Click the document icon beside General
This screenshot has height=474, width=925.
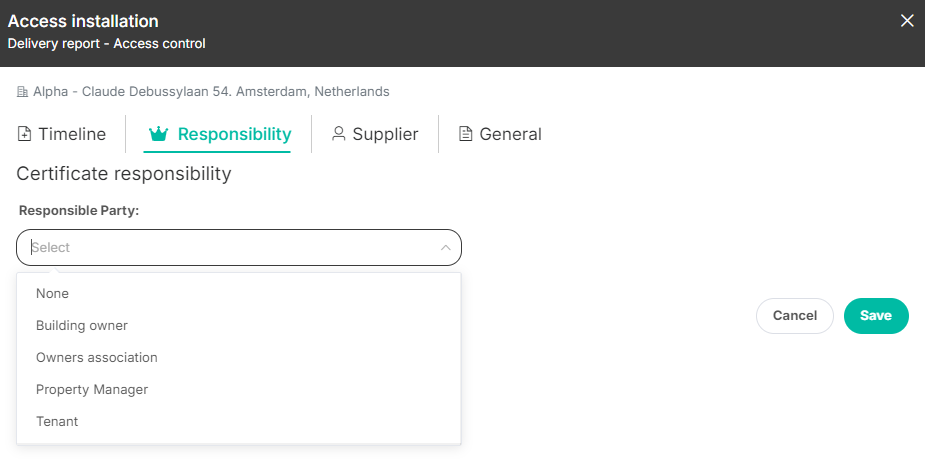click(x=465, y=134)
